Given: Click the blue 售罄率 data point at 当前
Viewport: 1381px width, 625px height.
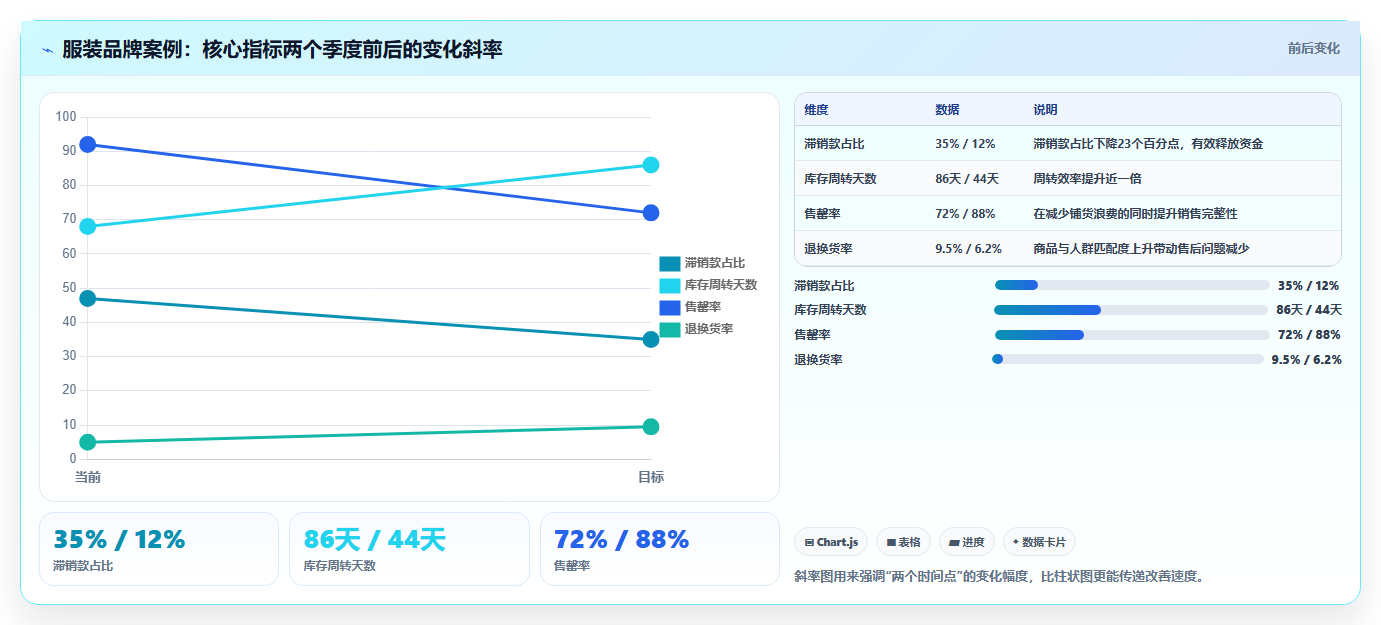Looking at the screenshot, I should click(88, 144).
